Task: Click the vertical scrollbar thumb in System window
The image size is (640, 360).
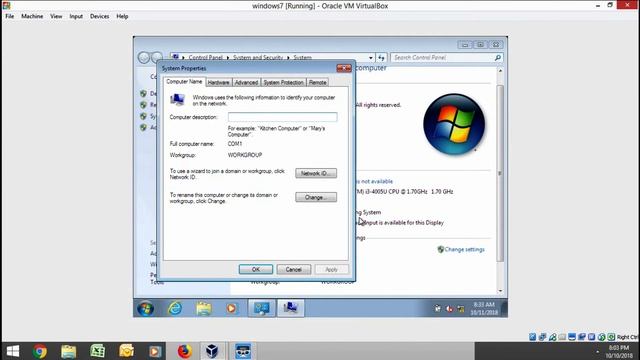Action: pyautogui.click(x=500, y=173)
